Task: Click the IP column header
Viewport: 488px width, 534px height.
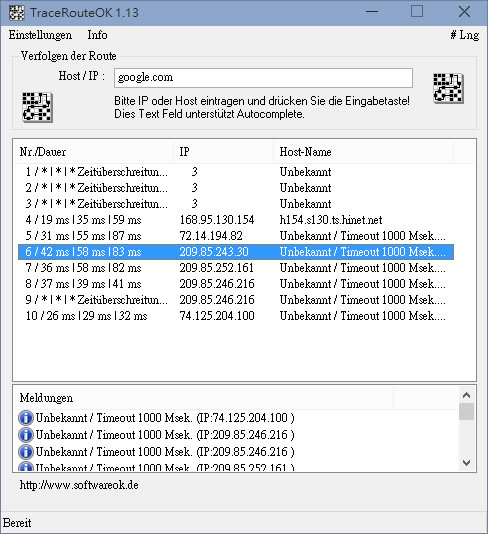Action: click(x=224, y=152)
